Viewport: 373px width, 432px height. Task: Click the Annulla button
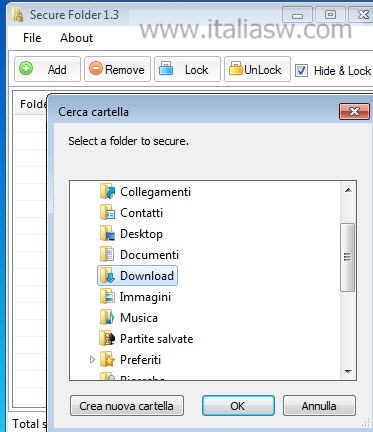[x=319, y=406]
